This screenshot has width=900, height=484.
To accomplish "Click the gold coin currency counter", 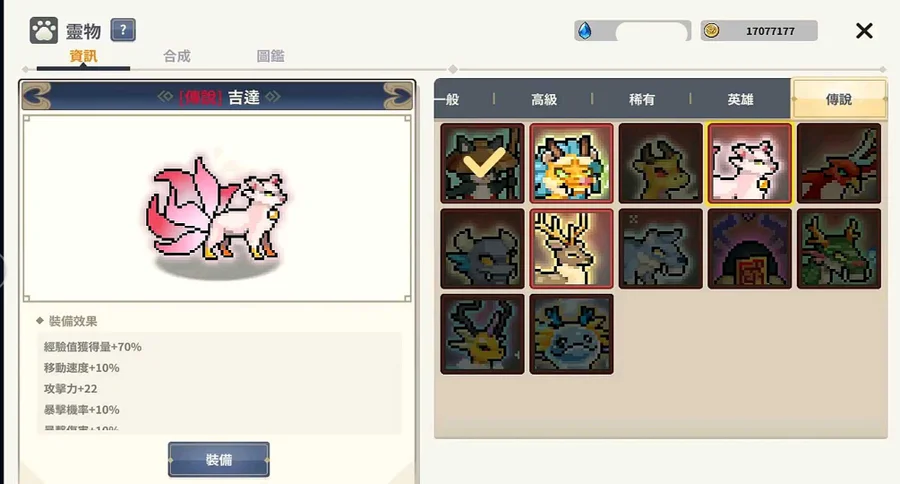I will (759, 31).
